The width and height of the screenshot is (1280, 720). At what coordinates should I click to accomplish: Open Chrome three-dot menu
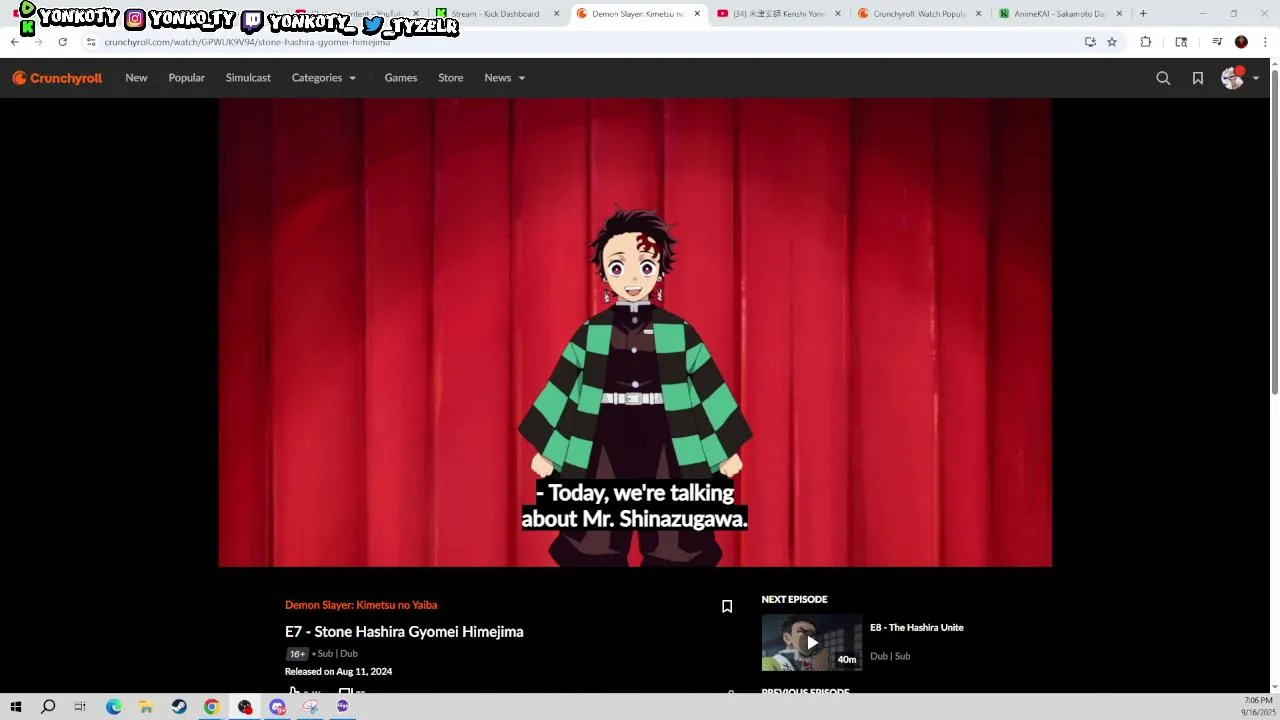[1265, 42]
